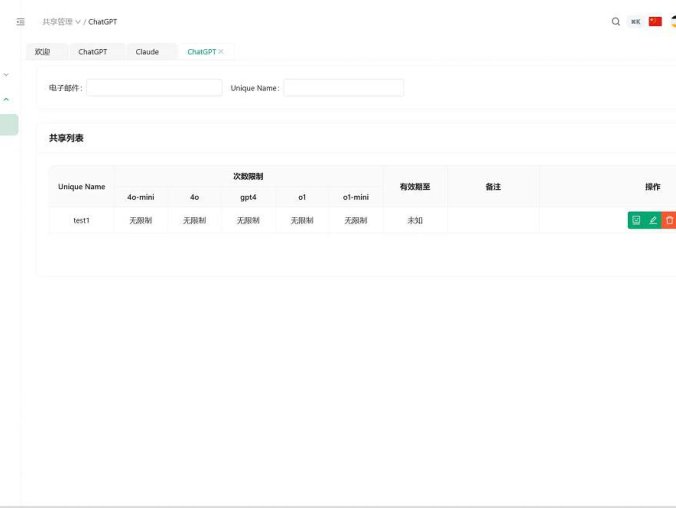Viewport: 676px width, 508px height.
Task: Open the 共享管理 breadcrumb dropdown
Action: point(61,22)
